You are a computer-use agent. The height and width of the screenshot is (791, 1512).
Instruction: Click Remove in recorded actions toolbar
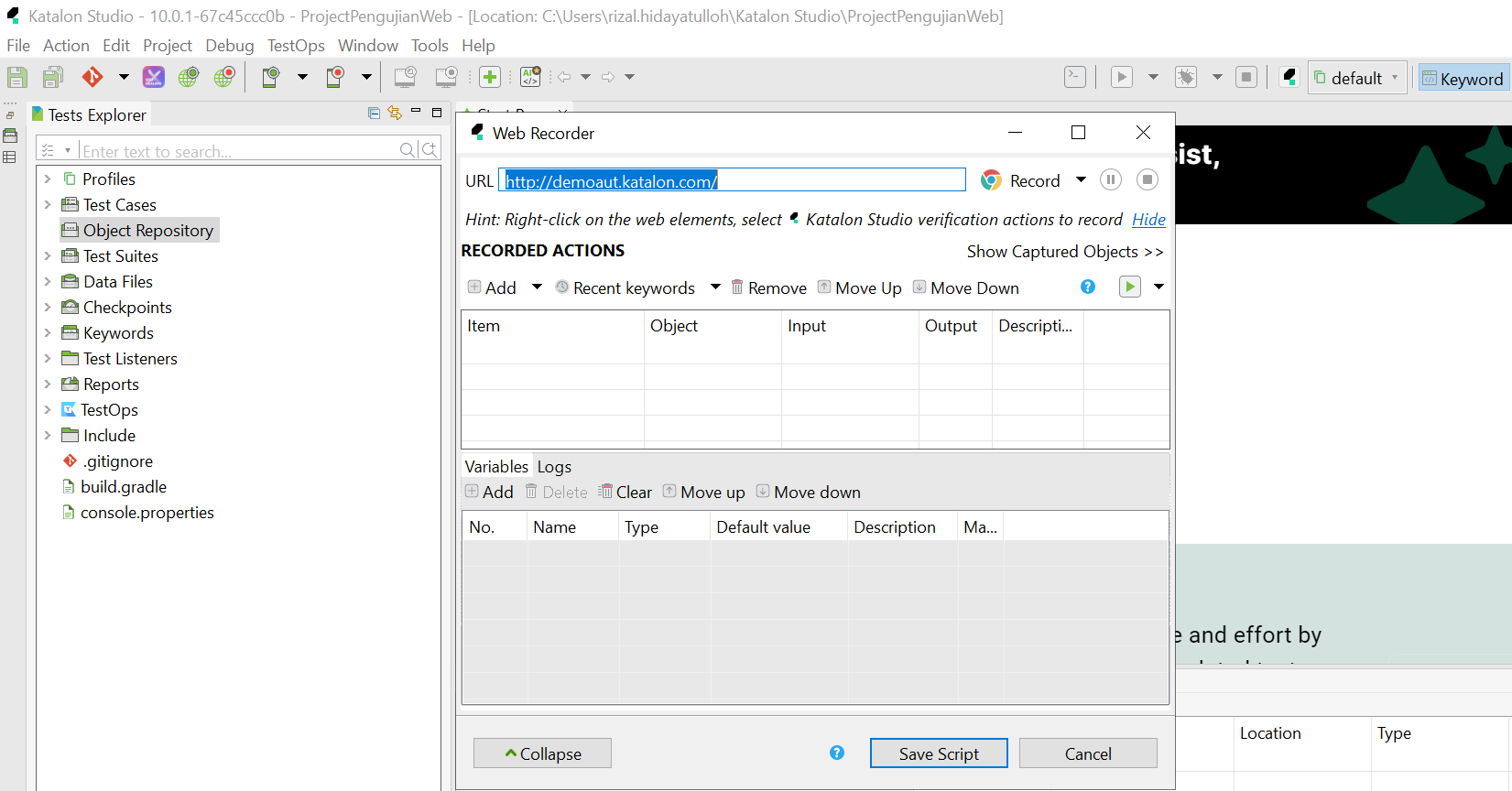pos(768,287)
